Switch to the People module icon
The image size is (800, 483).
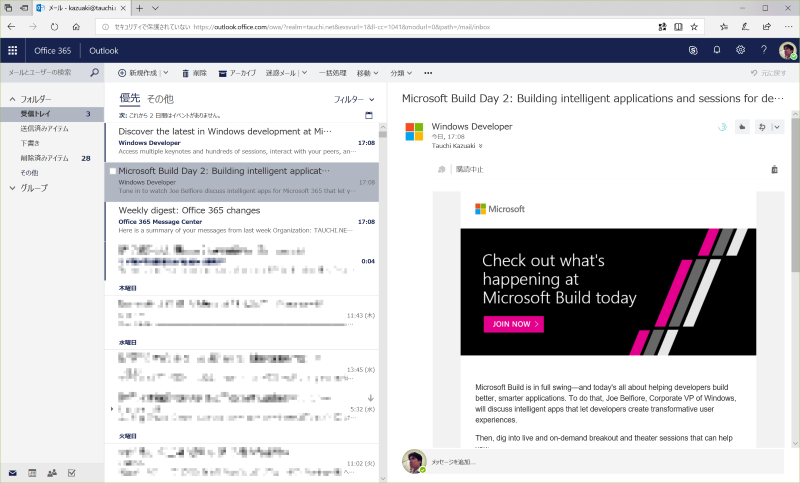pyautogui.click(x=52, y=473)
